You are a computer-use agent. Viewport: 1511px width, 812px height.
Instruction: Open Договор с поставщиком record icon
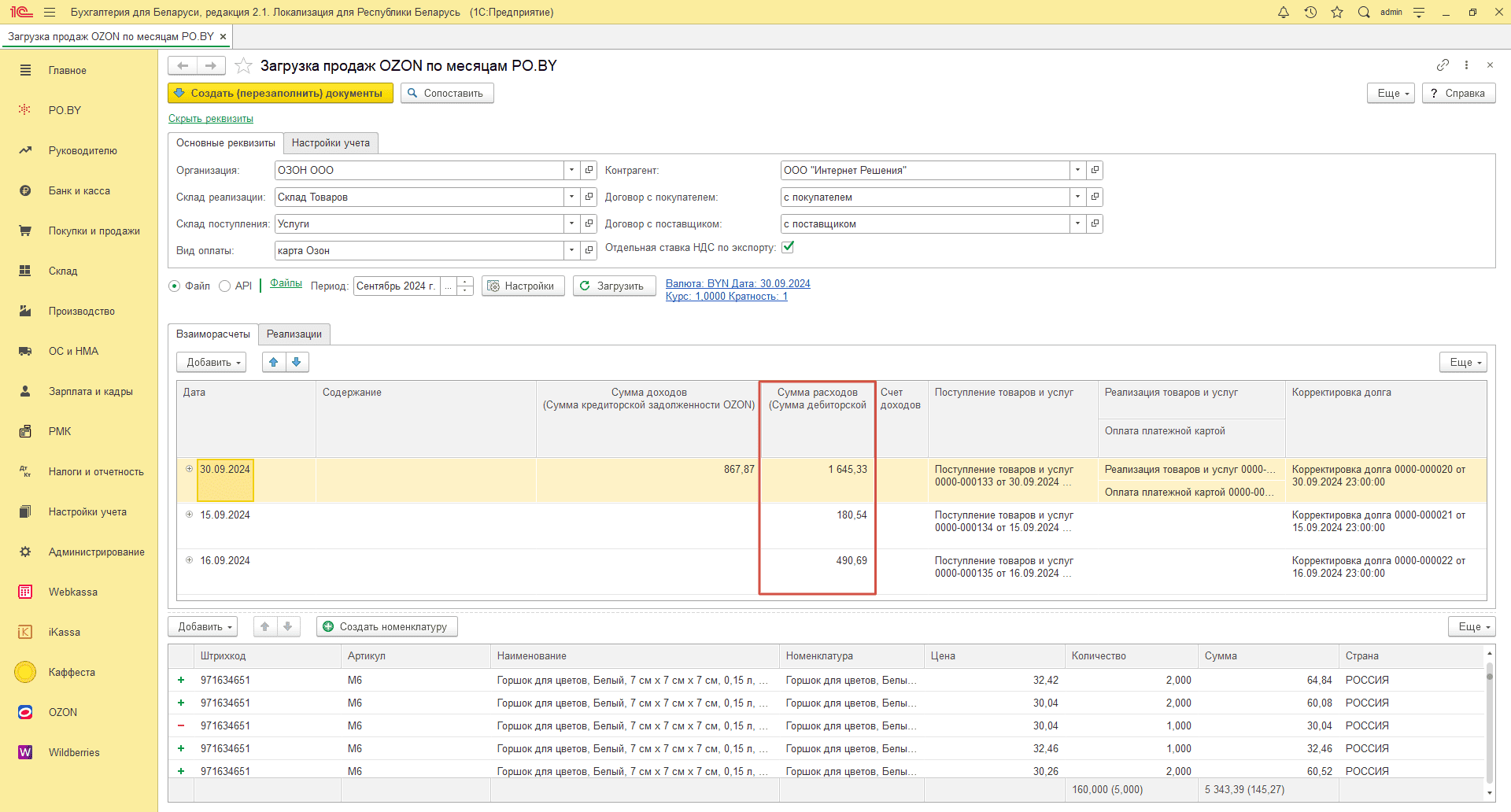[1095, 223]
